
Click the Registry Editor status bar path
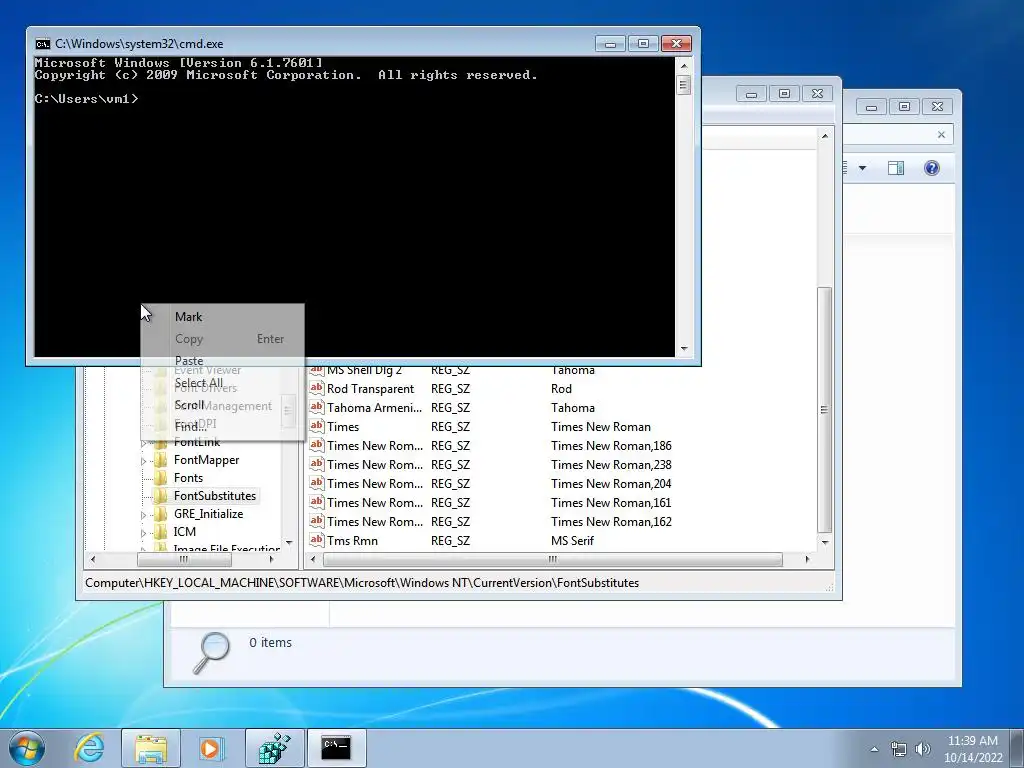tap(362, 583)
